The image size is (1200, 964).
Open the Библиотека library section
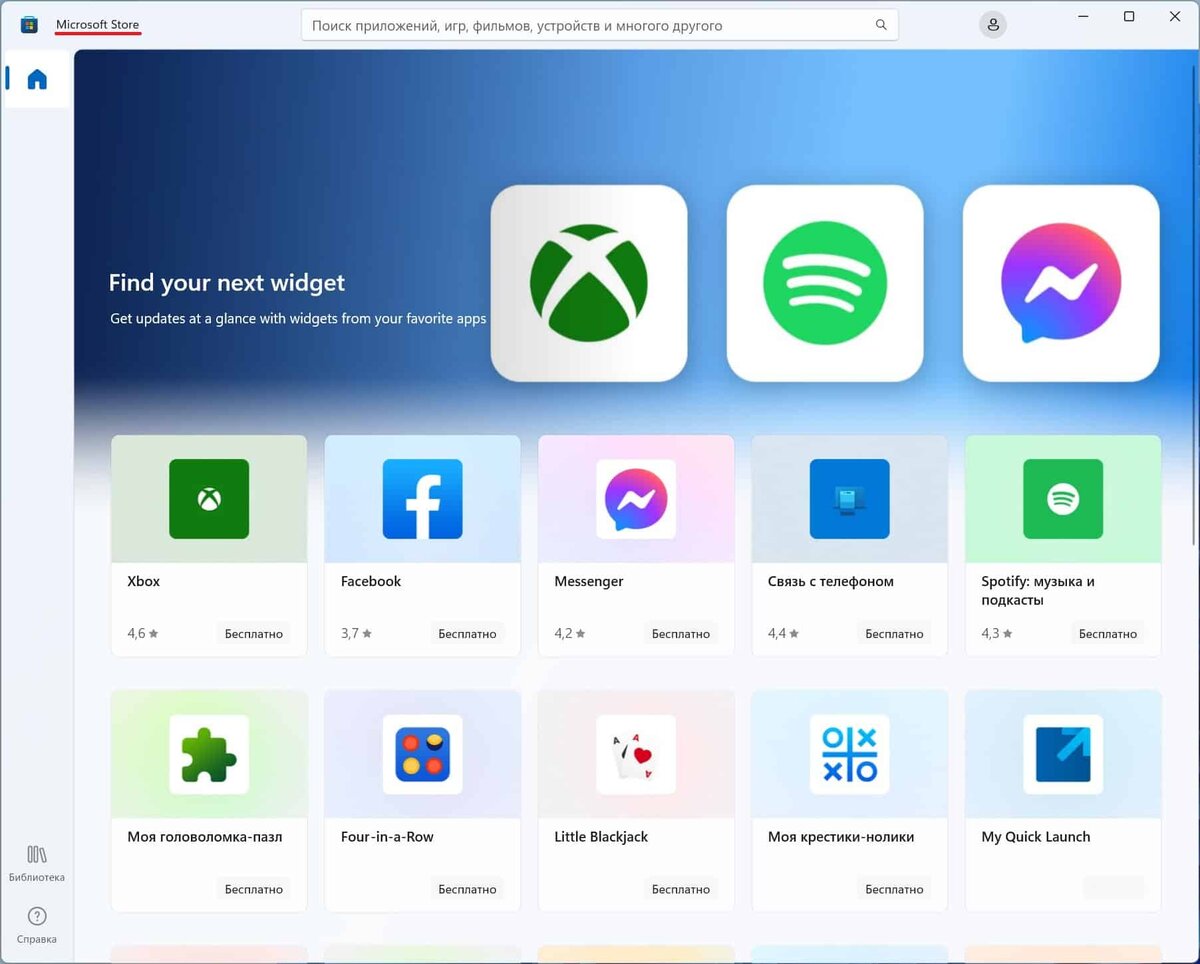[37, 864]
